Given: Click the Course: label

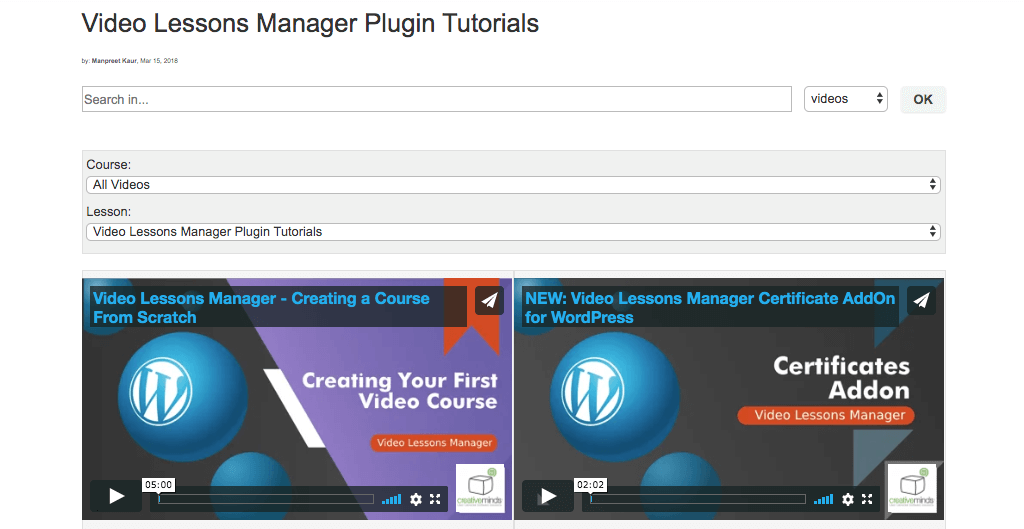Looking at the screenshot, I should pos(108,165).
